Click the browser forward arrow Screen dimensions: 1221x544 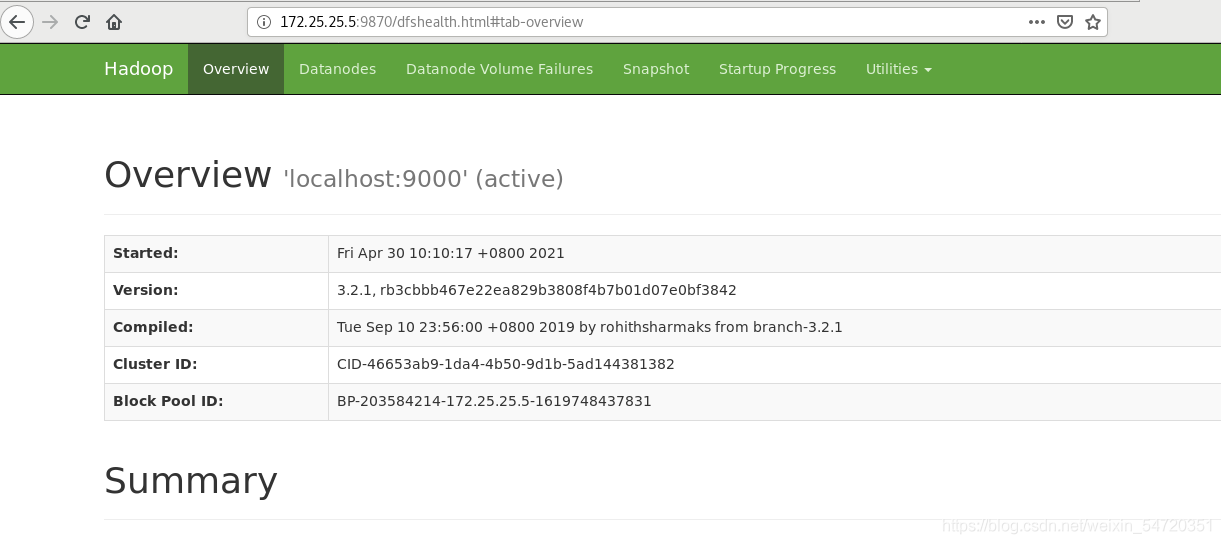pyautogui.click(x=50, y=22)
